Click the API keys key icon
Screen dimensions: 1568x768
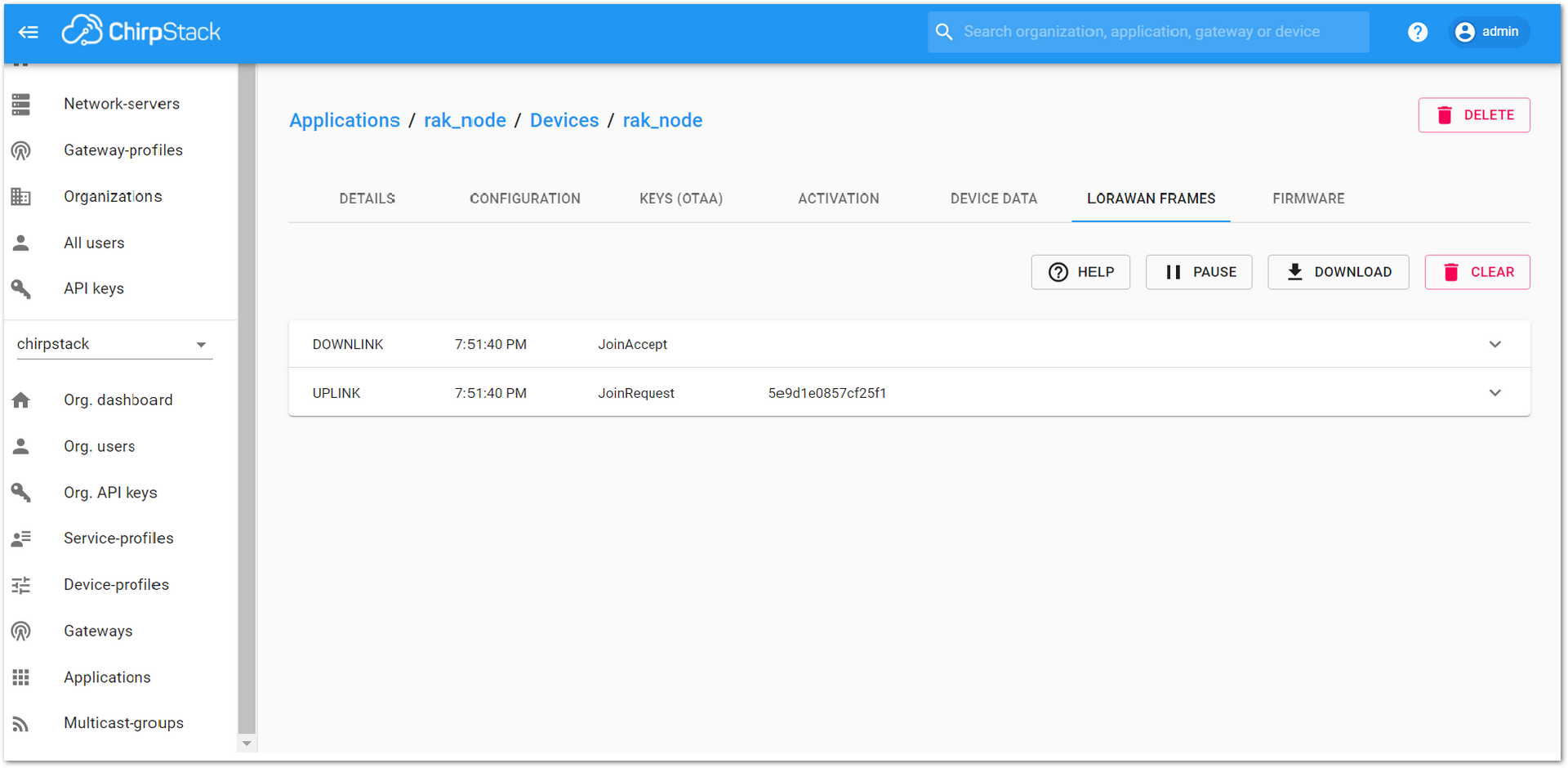(x=21, y=288)
